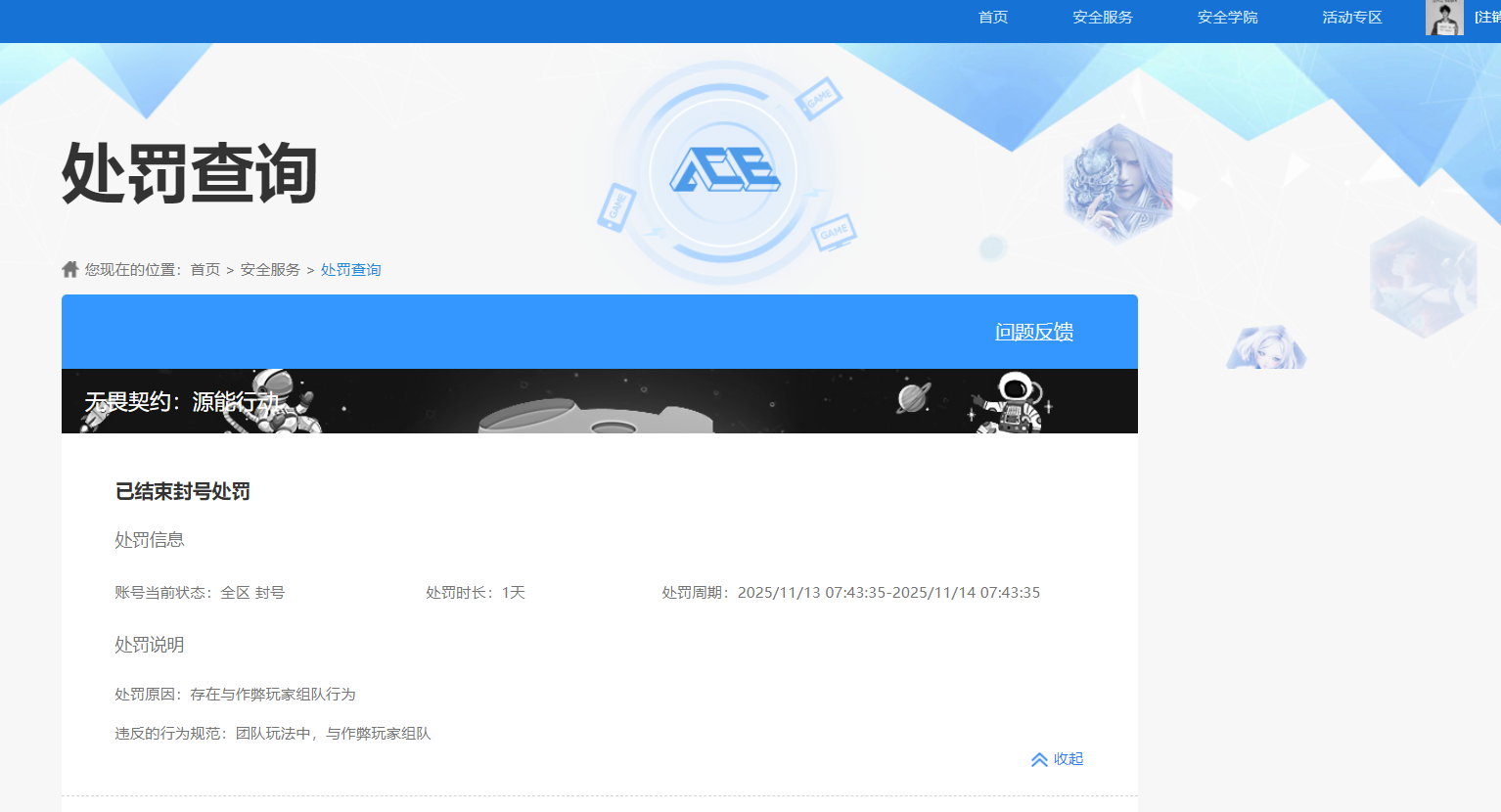Click the phone-shaped GAME icon
The height and width of the screenshot is (812, 1501).
(616, 206)
